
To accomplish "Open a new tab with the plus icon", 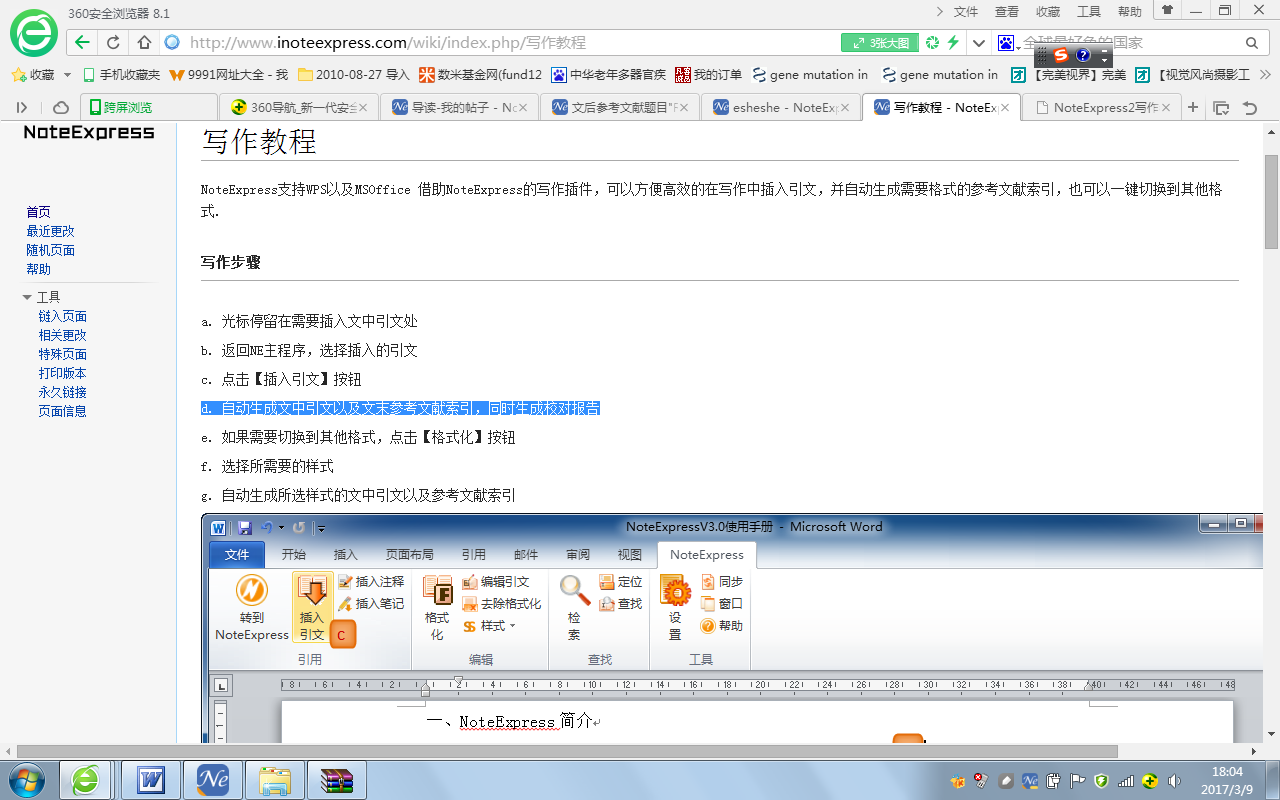I will [x=1192, y=107].
